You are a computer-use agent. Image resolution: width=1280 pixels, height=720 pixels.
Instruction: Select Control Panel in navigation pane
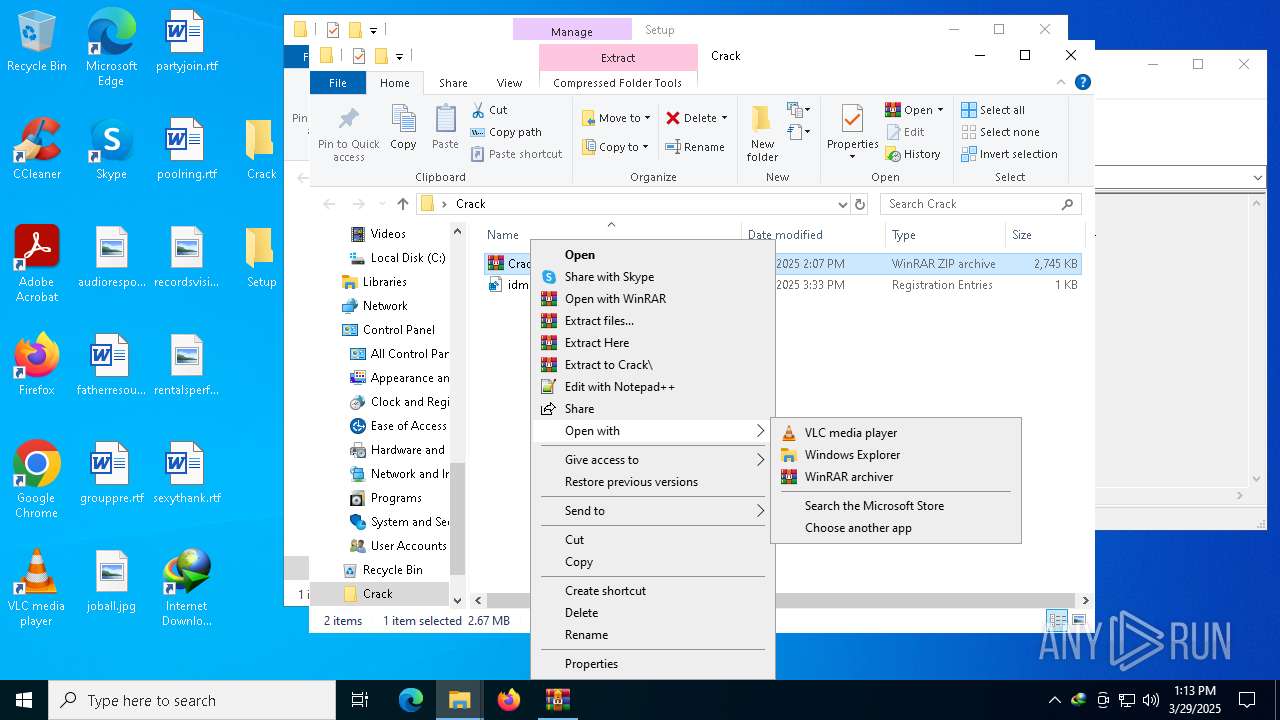(x=398, y=330)
